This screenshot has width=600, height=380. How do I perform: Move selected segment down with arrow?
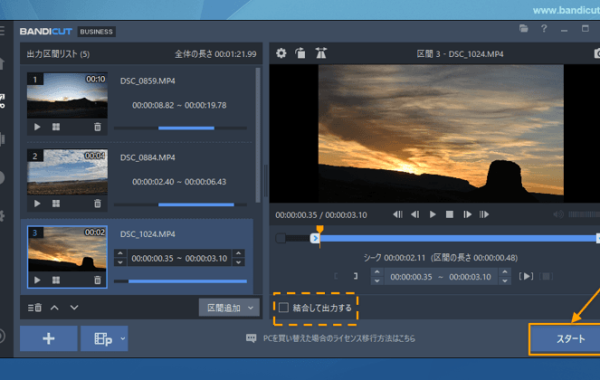[74, 308]
